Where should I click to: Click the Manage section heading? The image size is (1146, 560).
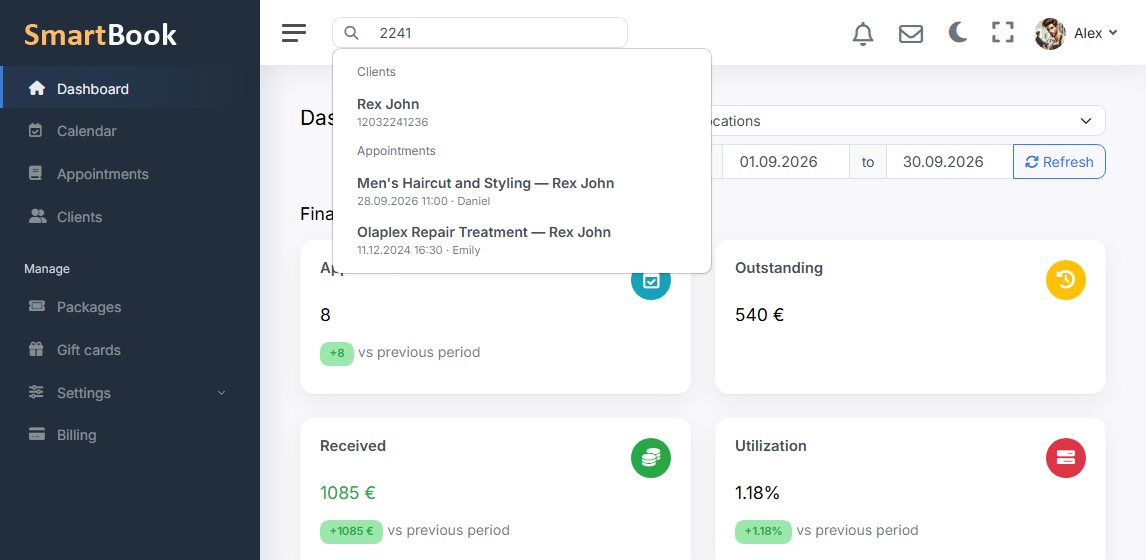(x=47, y=269)
